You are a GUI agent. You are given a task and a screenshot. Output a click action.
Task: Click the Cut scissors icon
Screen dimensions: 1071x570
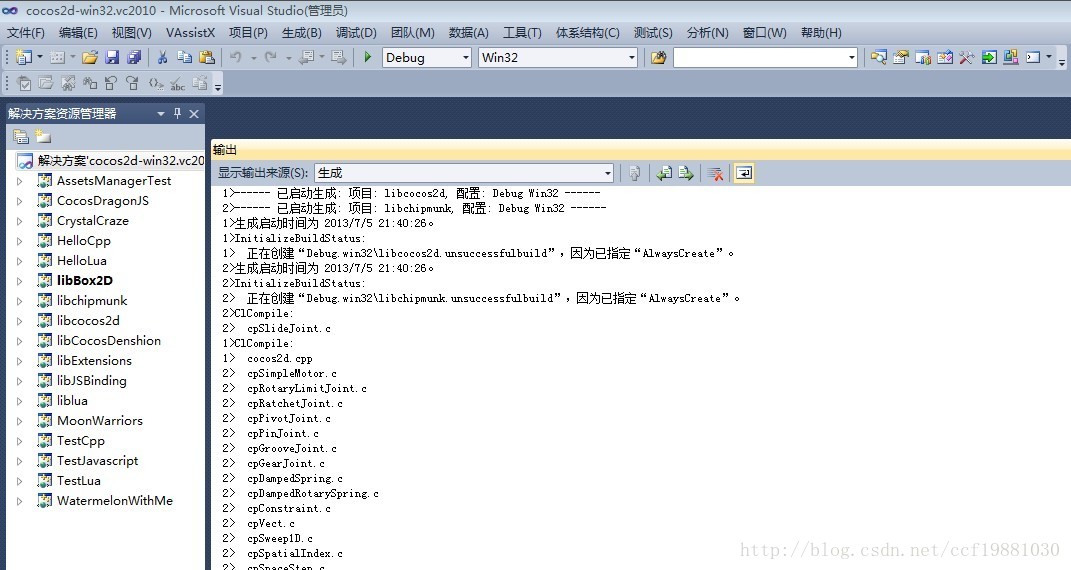click(x=163, y=57)
